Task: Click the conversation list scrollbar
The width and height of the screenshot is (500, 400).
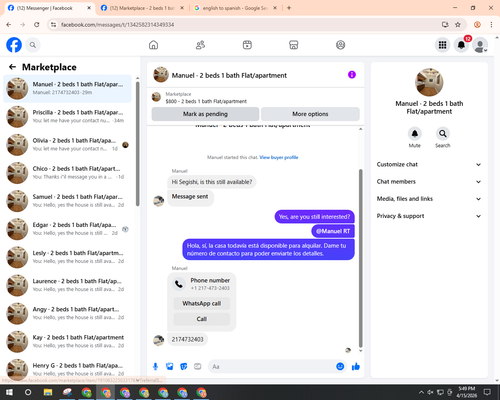Action: coord(138,144)
